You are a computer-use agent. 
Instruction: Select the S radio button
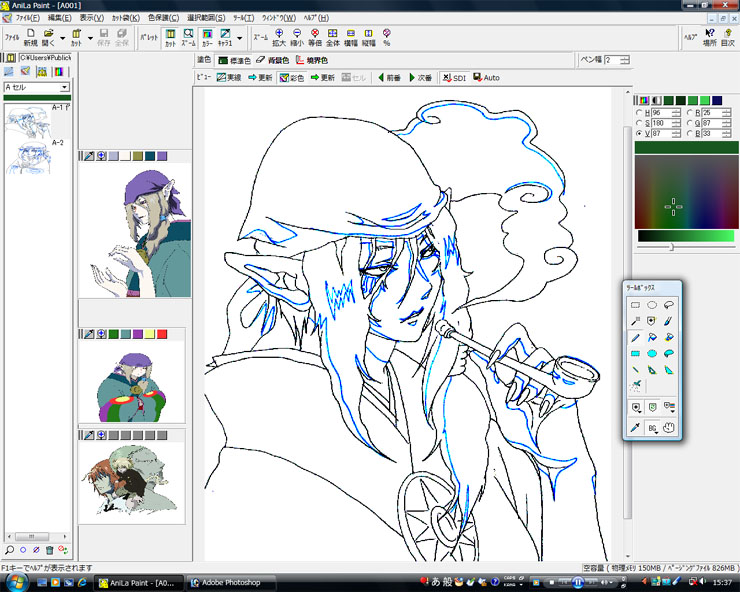tap(639, 123)
